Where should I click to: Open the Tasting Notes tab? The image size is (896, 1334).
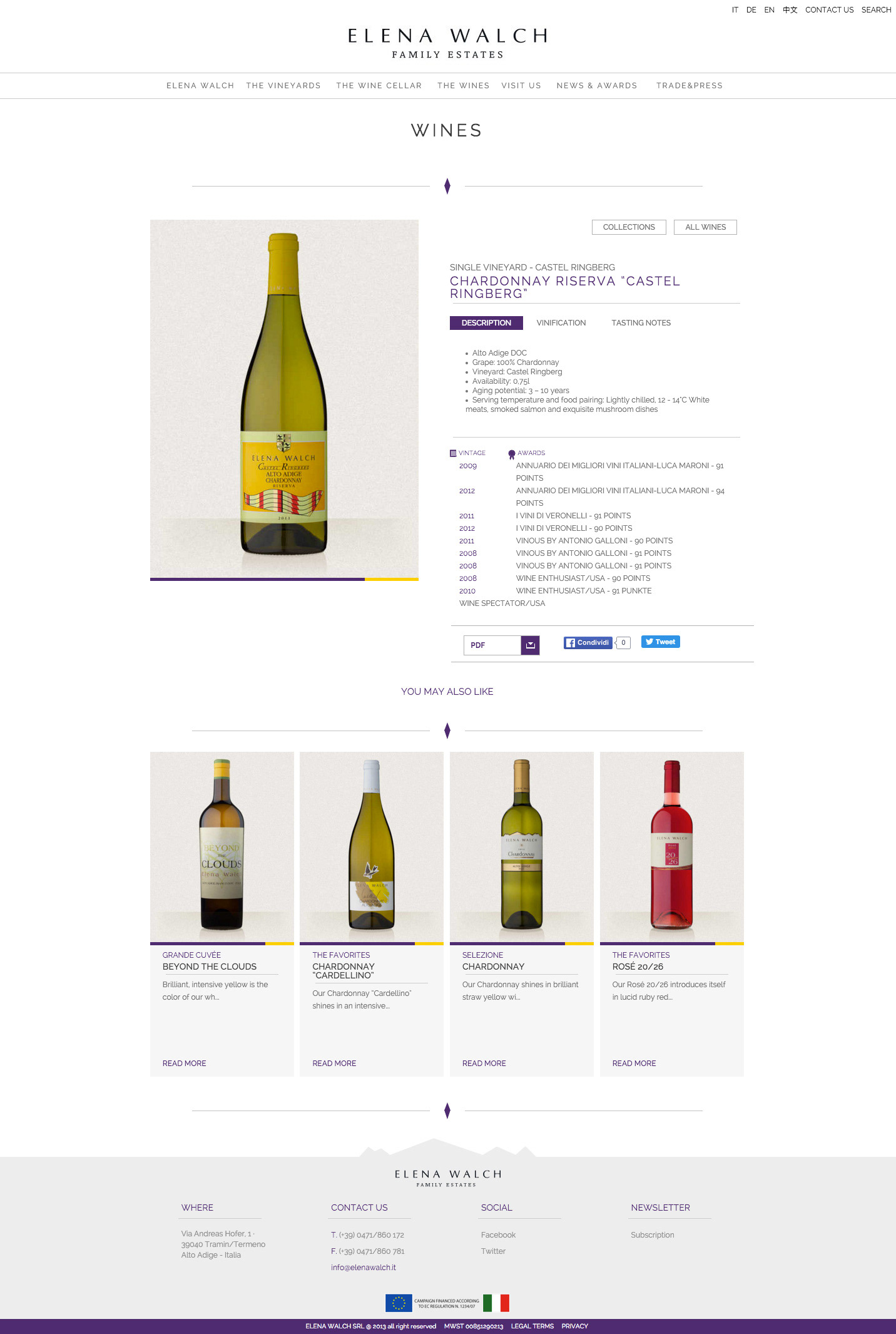(641, 323)
